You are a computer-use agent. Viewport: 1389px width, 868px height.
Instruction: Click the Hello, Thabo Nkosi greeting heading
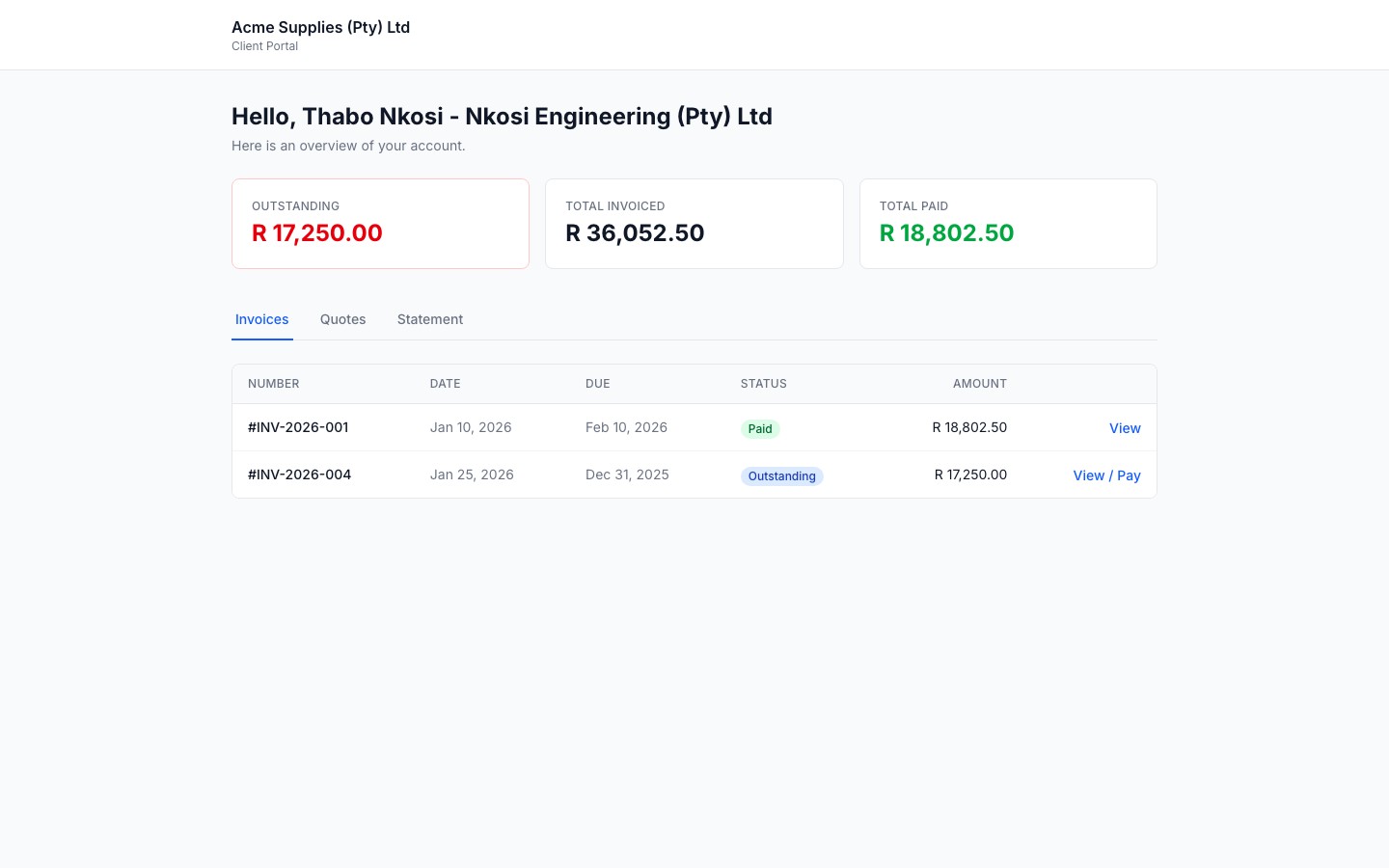tap(502, 116)
